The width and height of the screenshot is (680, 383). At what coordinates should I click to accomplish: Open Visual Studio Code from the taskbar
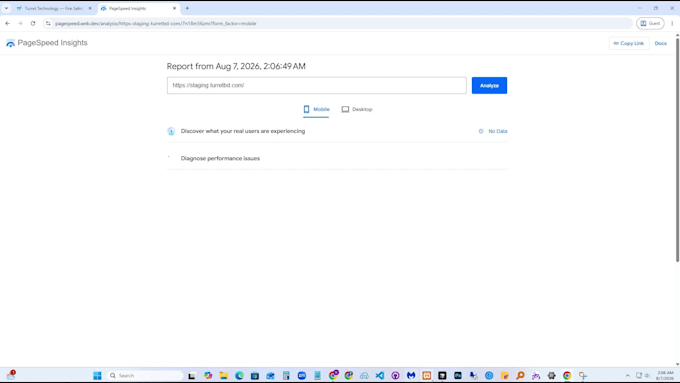tap(380, 376)
